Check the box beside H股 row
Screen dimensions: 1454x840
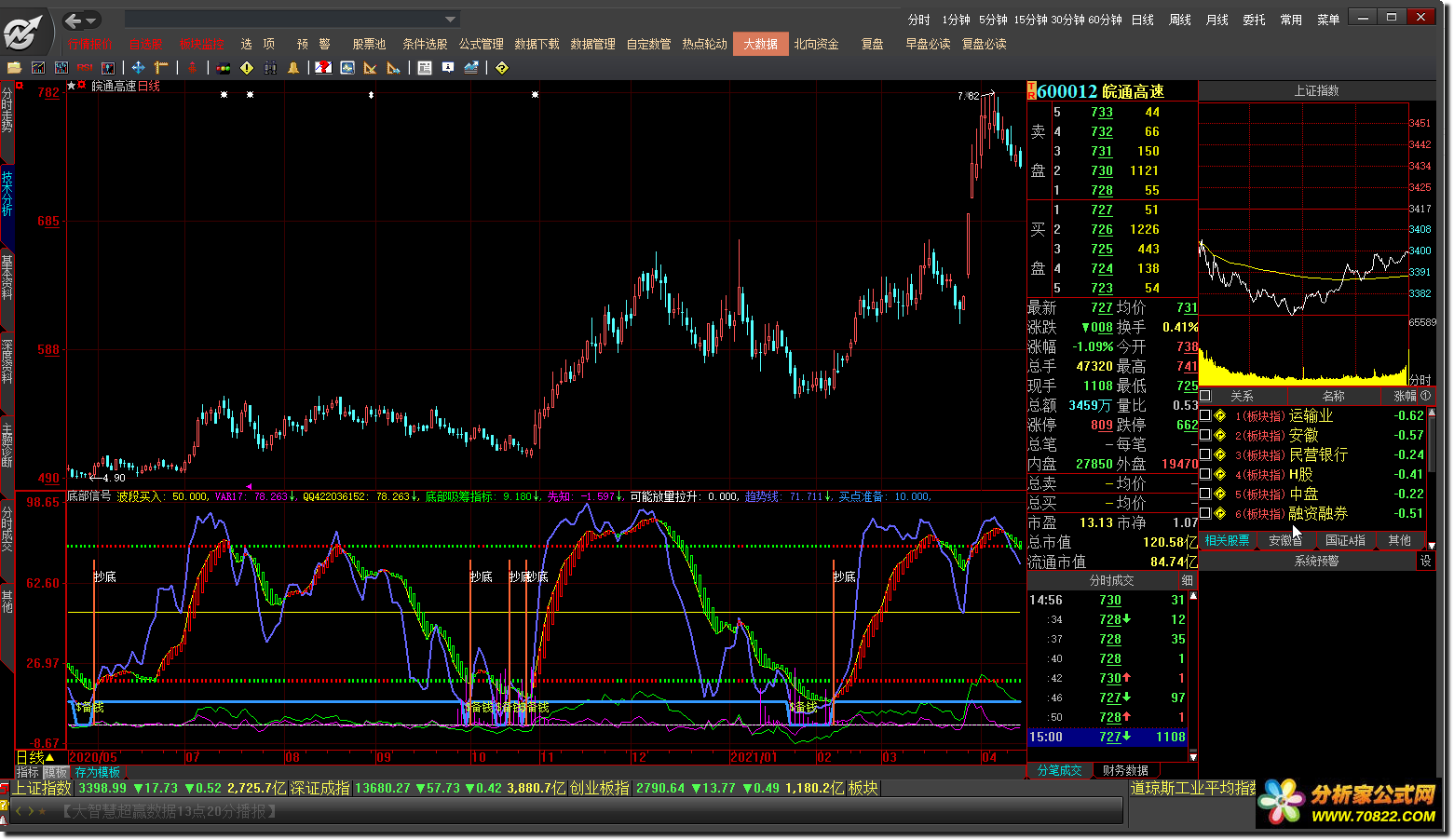[1205, 474]
